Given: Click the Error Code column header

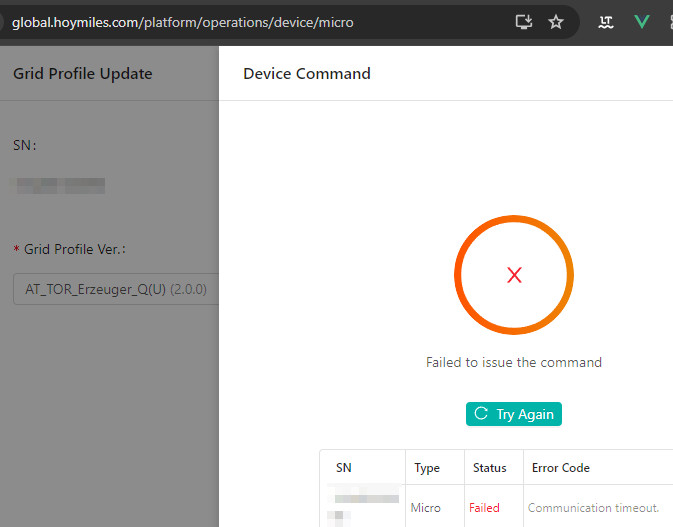Looking at the screenshot, I should (x=560, y=467).
